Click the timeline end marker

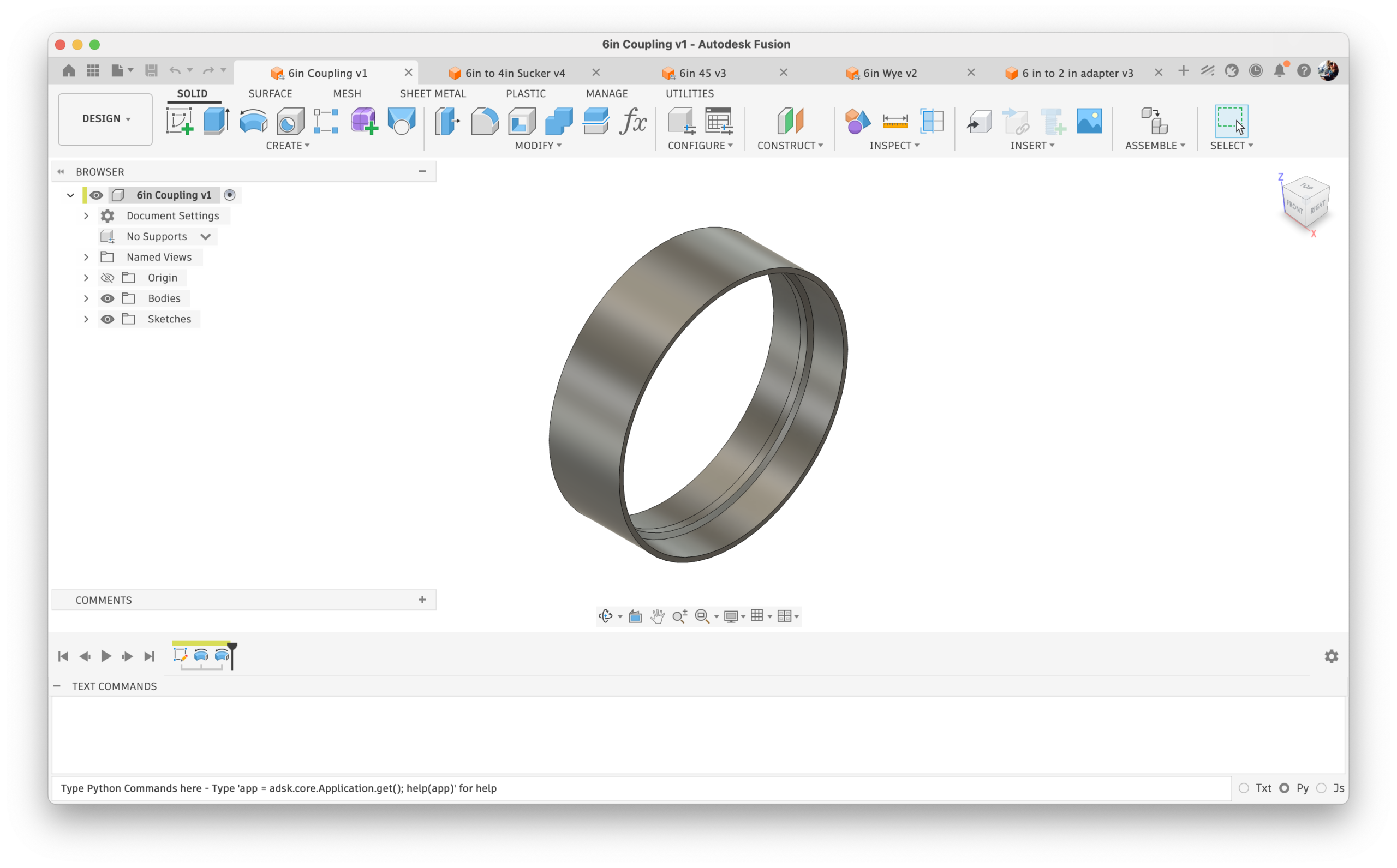click(x=232, y=651)
